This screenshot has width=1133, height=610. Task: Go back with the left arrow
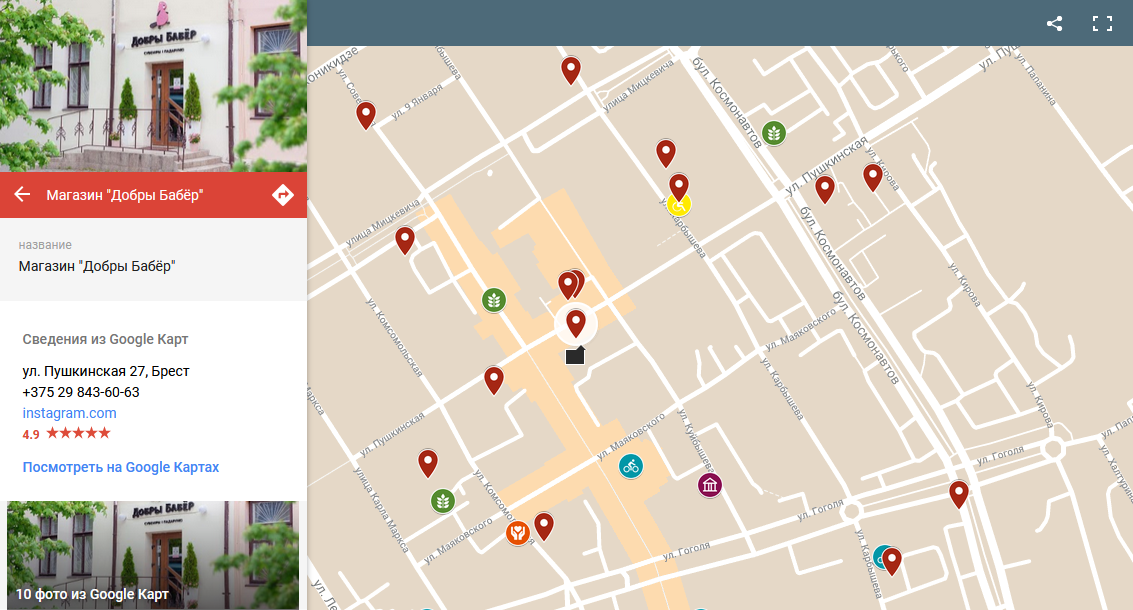(x=22, y=194)
